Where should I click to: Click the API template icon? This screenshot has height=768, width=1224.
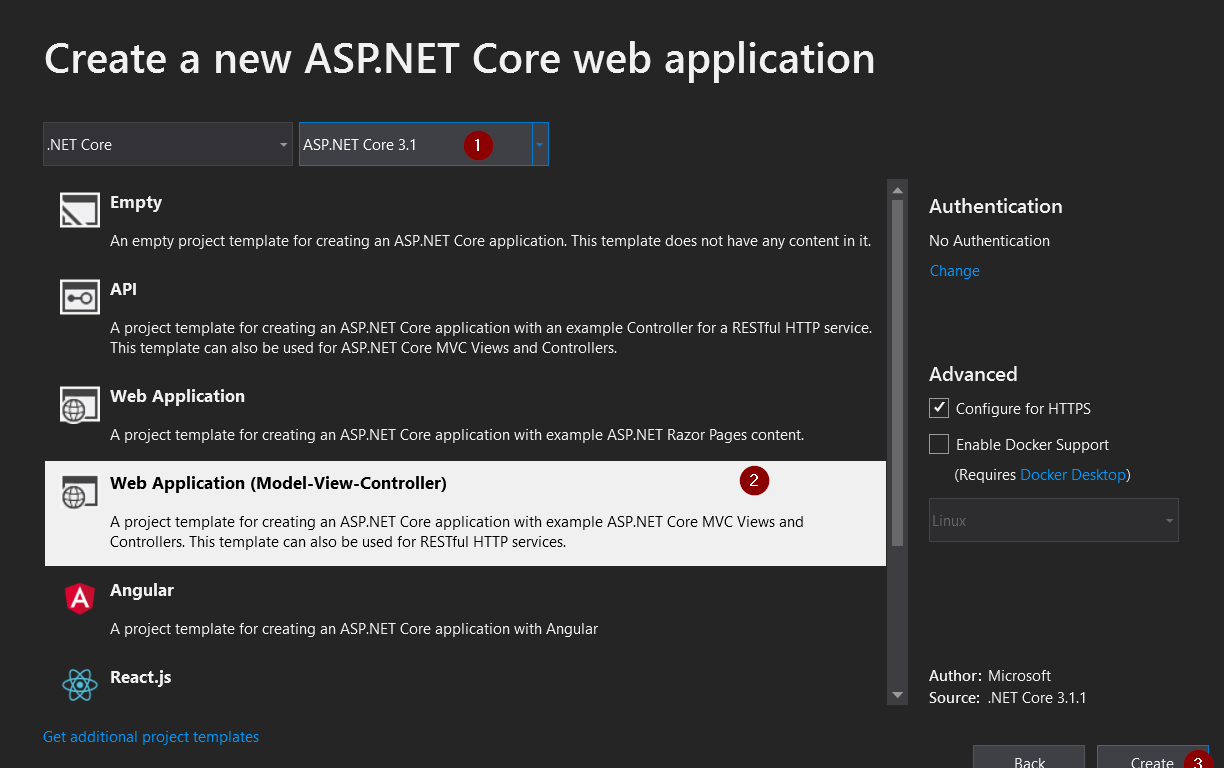[80, 298]
